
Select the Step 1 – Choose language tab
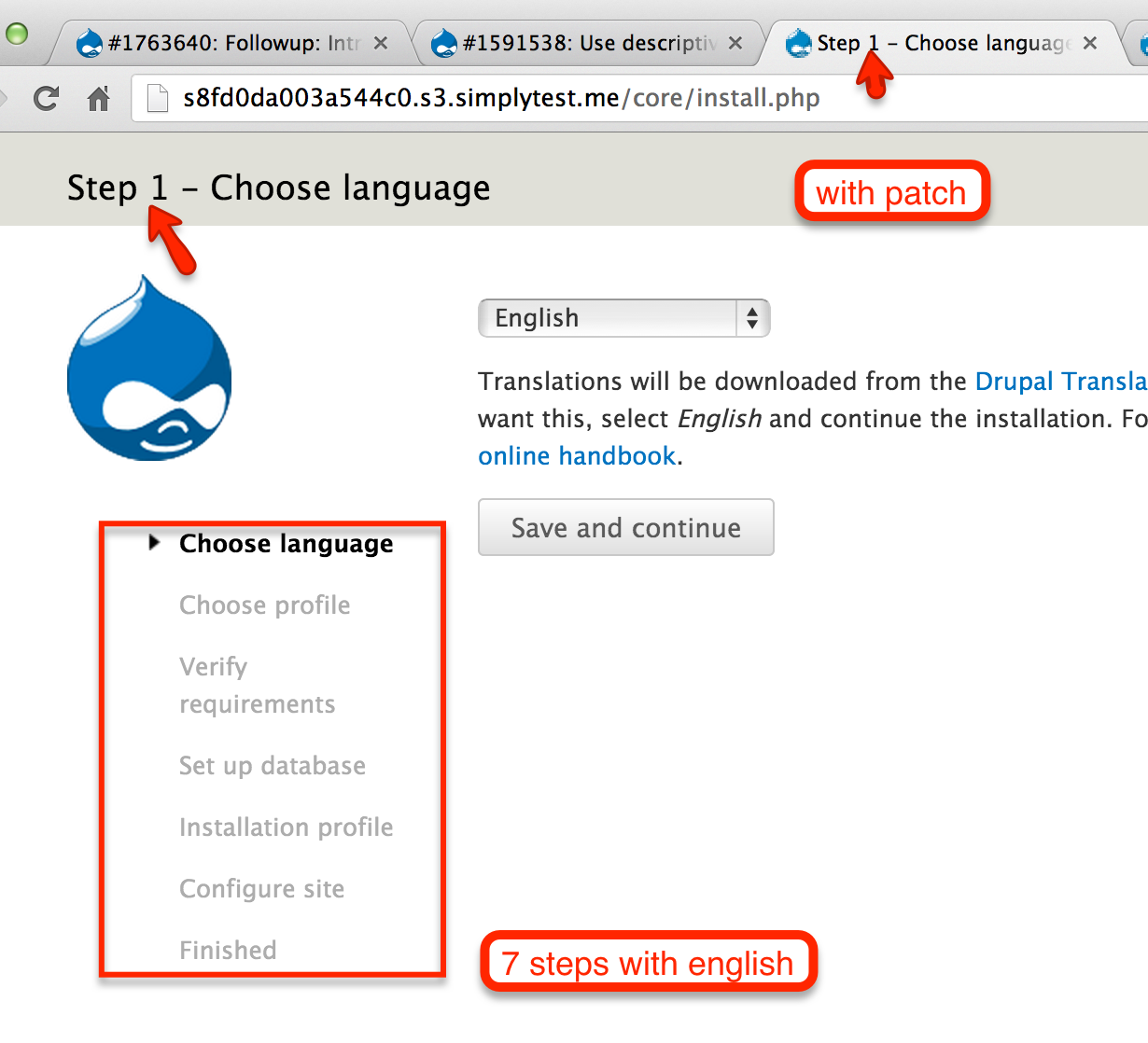(943, 43)
